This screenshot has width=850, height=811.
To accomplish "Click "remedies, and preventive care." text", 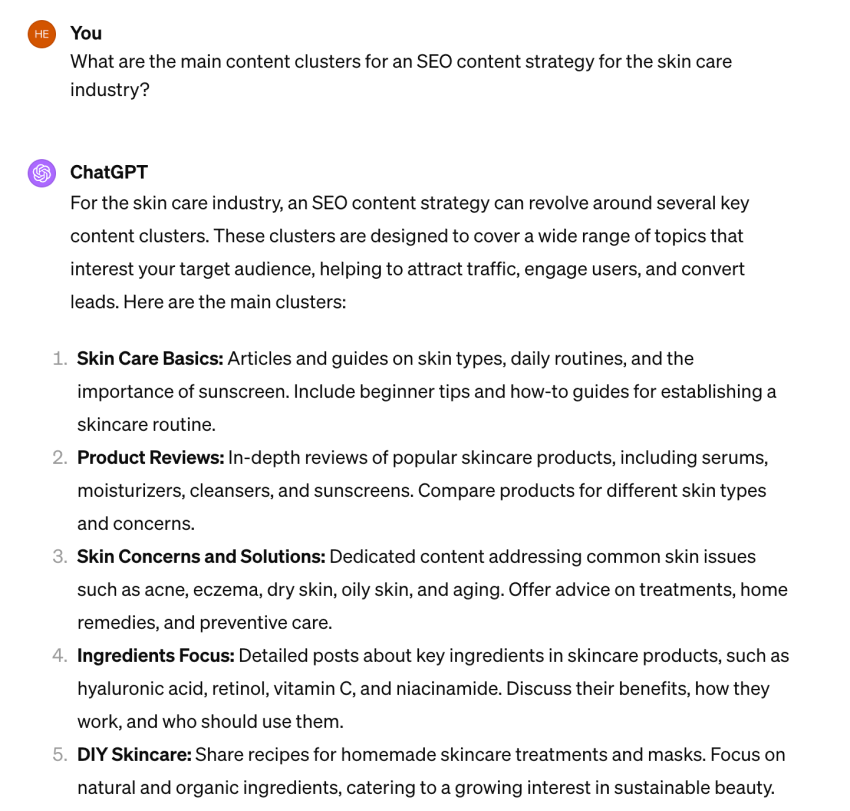I will (x=205, y=623).
